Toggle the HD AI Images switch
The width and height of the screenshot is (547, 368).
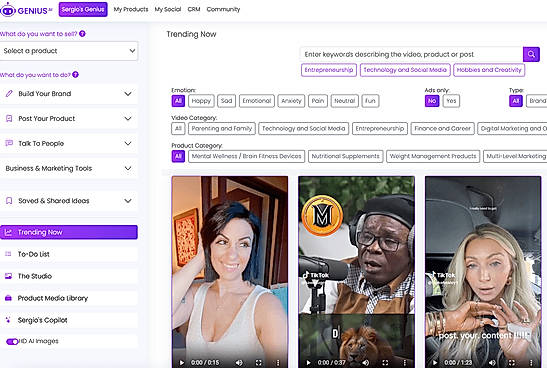point(12,341)
